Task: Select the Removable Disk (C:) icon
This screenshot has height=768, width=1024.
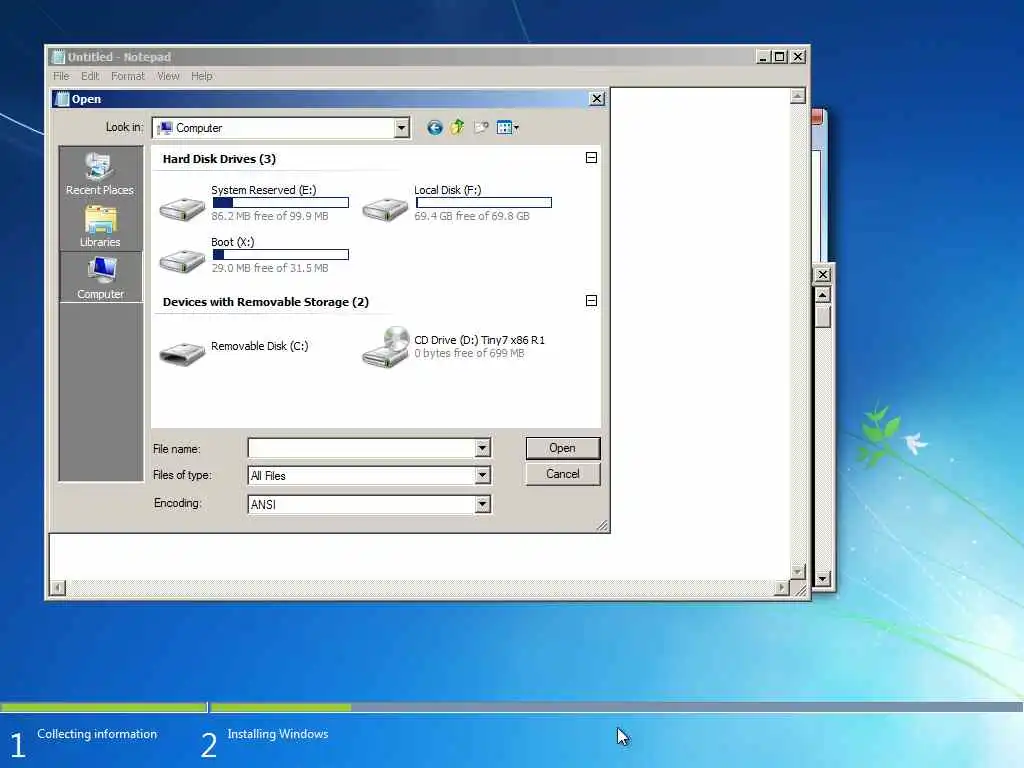Action: tap(182, 353)
